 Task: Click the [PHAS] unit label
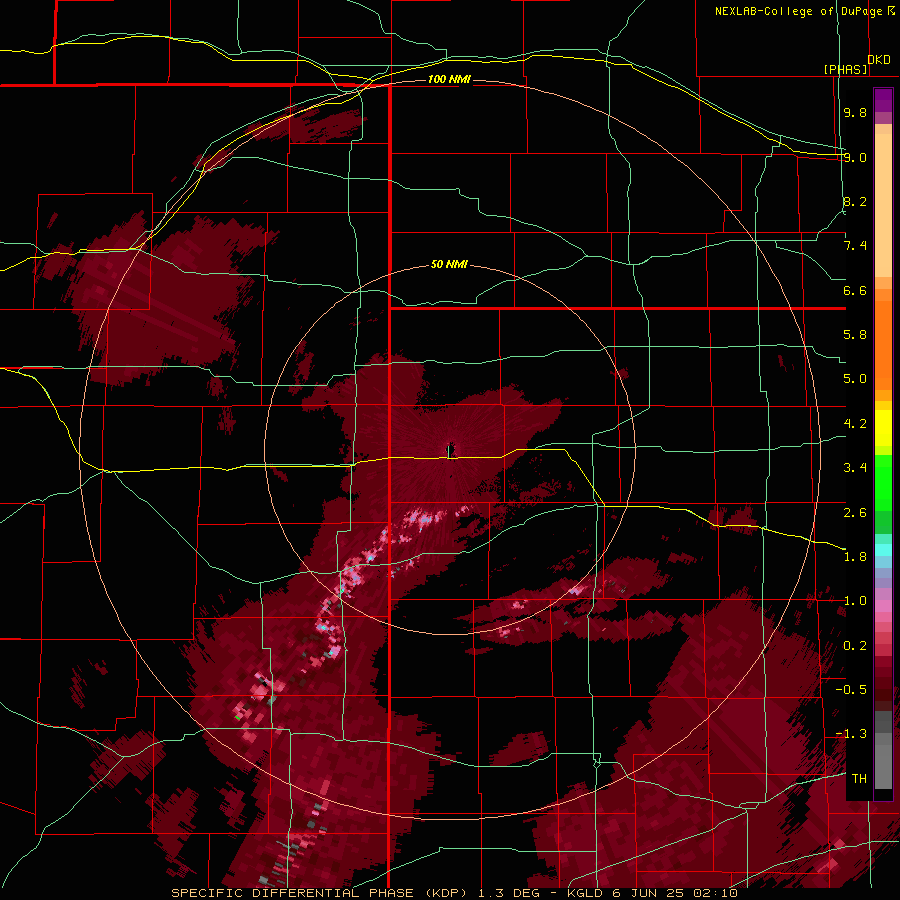[x=845, y=69]
